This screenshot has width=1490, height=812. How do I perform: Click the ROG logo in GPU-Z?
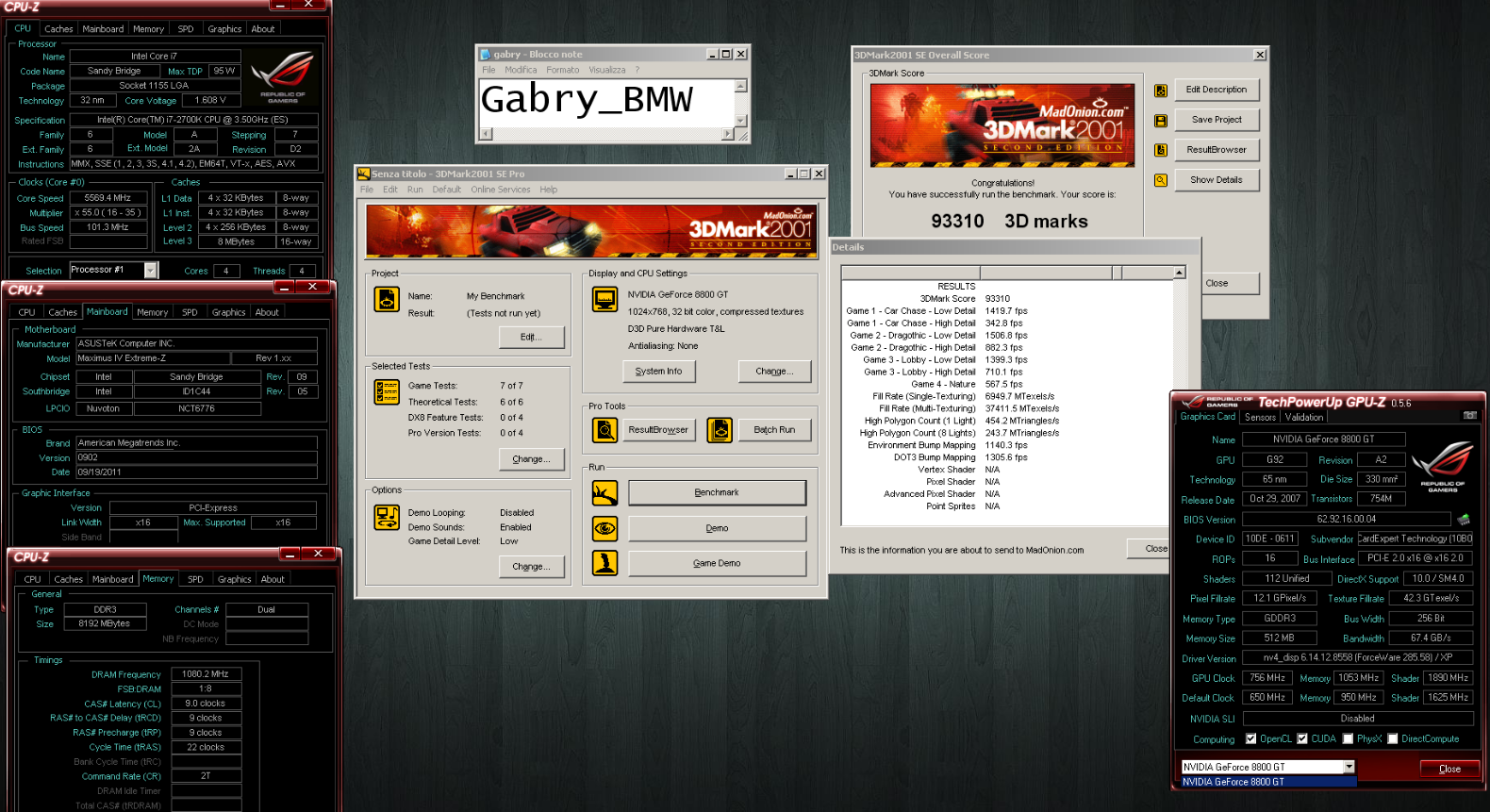pos(1442,466)
